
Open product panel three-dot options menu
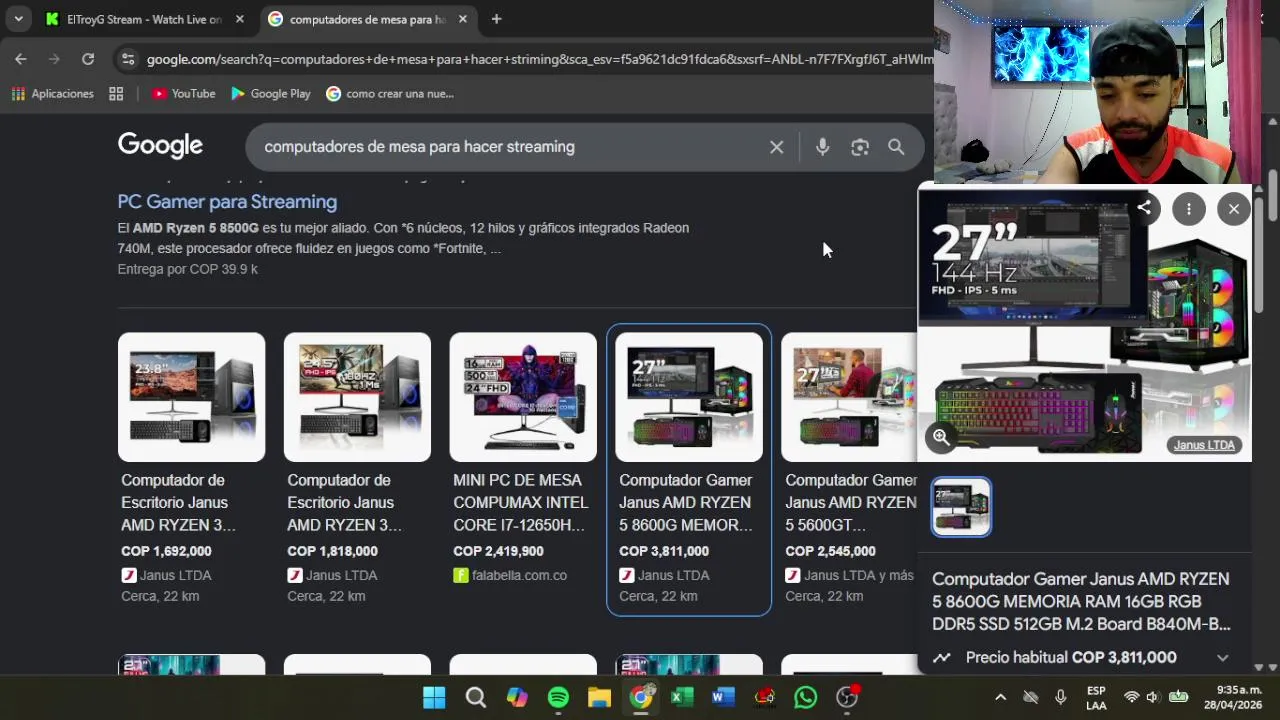click(x=1189, y=209)
